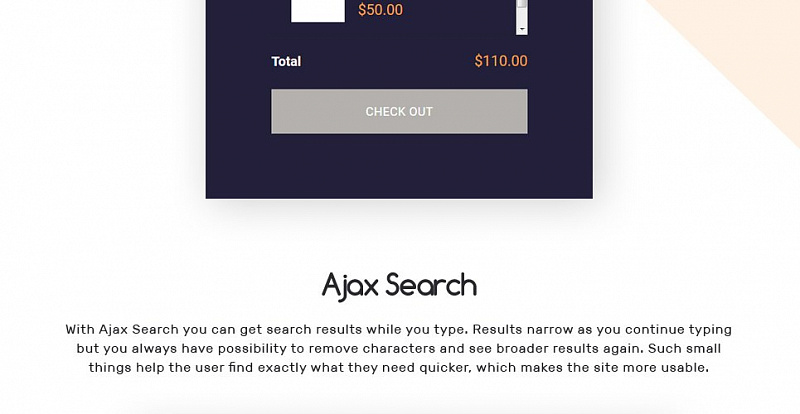Viewport: 800px width, 414px height.
Task: Click the paragraph line starting 'With Ajax Search'
Action: click(398, 329)
